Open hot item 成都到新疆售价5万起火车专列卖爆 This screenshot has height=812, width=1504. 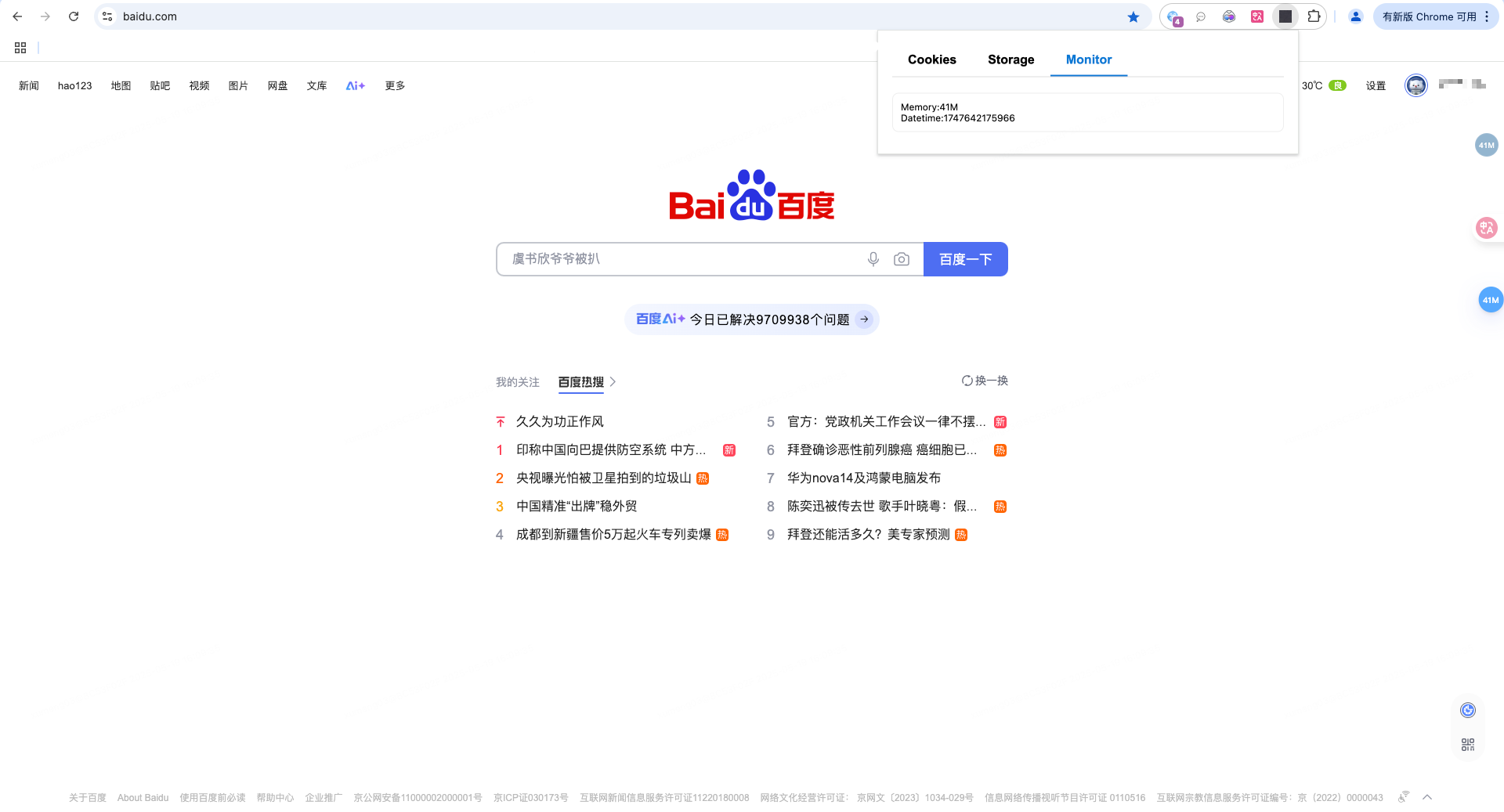(613, 534)
